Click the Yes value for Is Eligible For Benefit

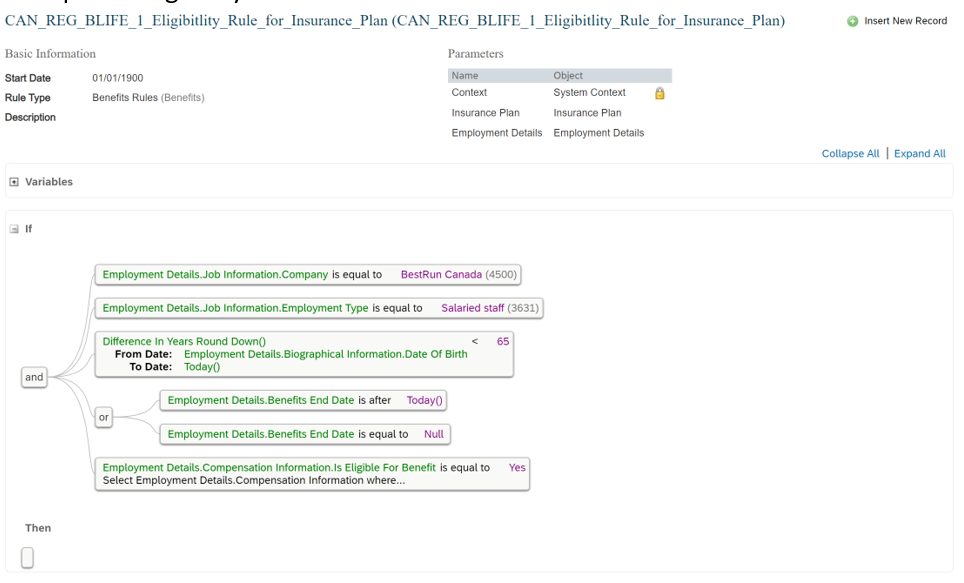point(517,467)
